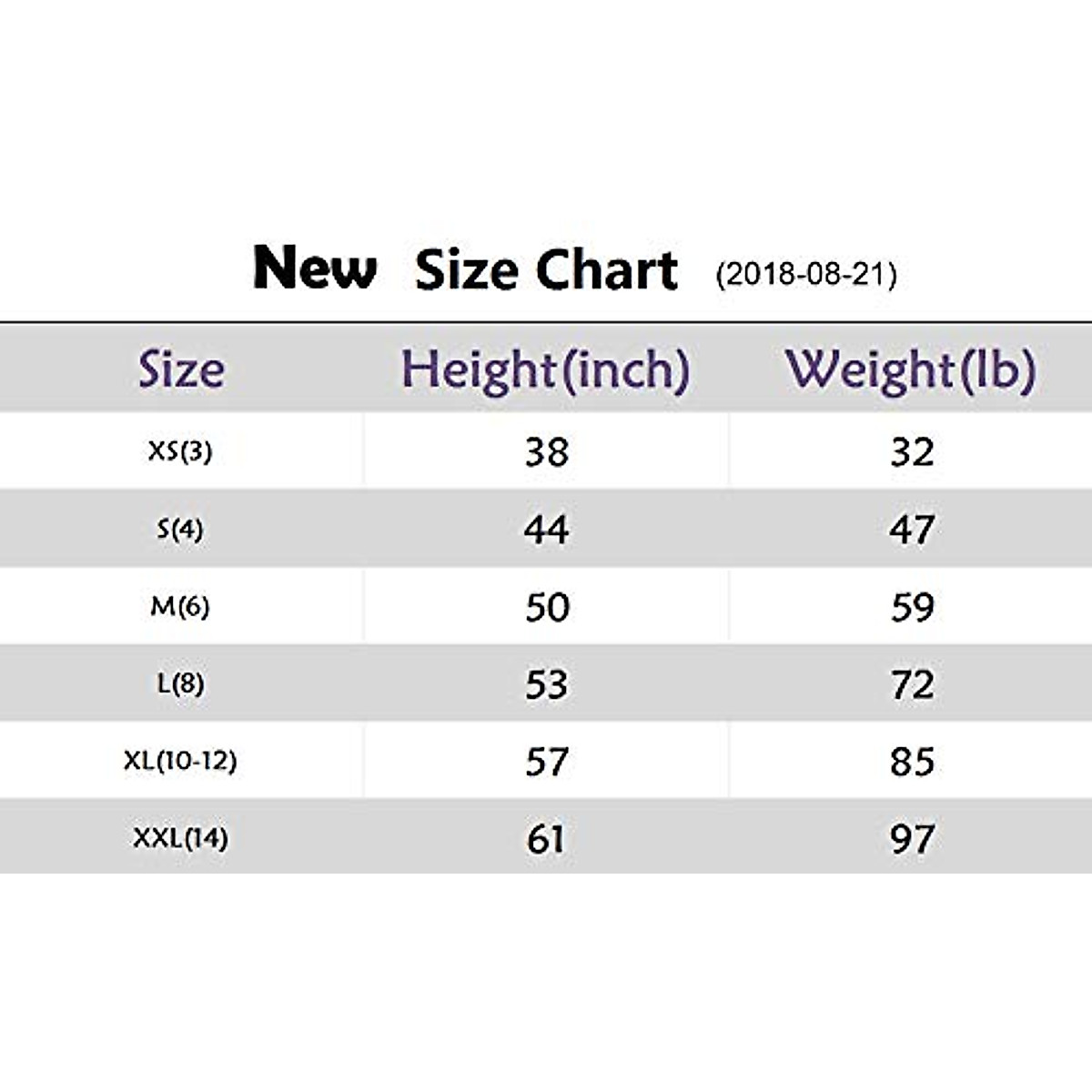
Task: Click the height value 50
Action: pyautogui.click(x=547, y=607)
